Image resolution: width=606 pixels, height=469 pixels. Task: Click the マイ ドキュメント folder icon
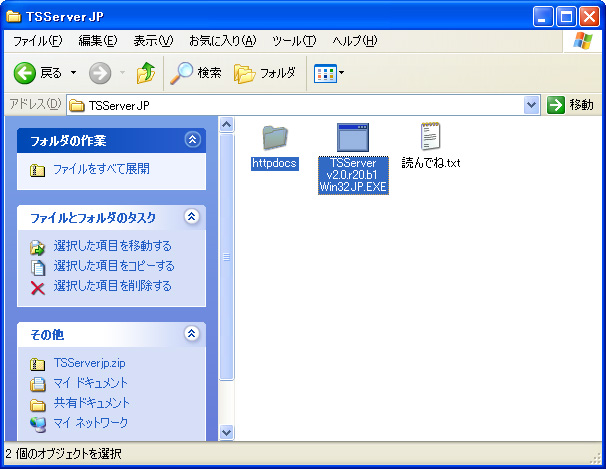coord(38,384)
